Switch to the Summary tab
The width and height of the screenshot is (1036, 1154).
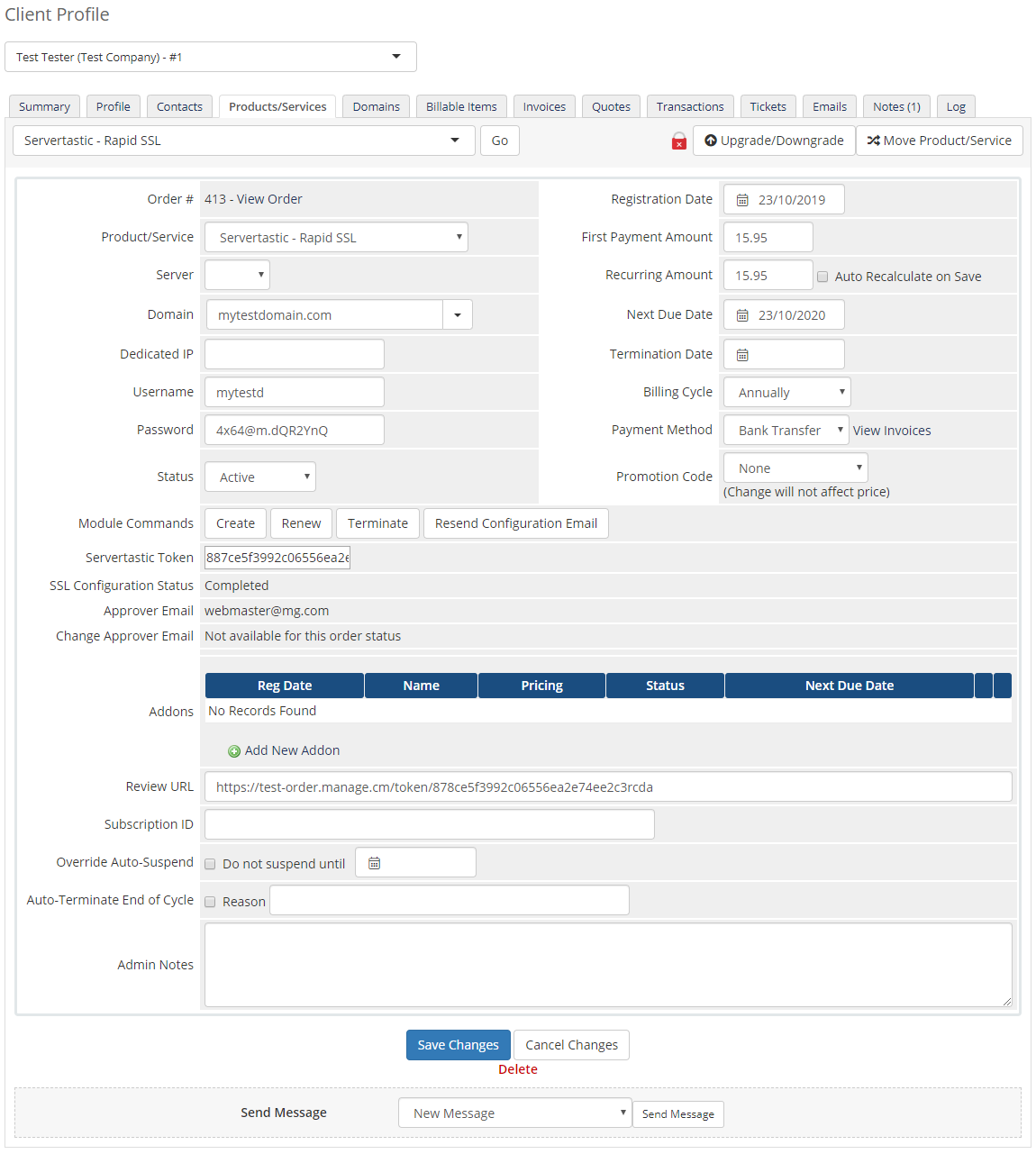(x=44, y=106)
